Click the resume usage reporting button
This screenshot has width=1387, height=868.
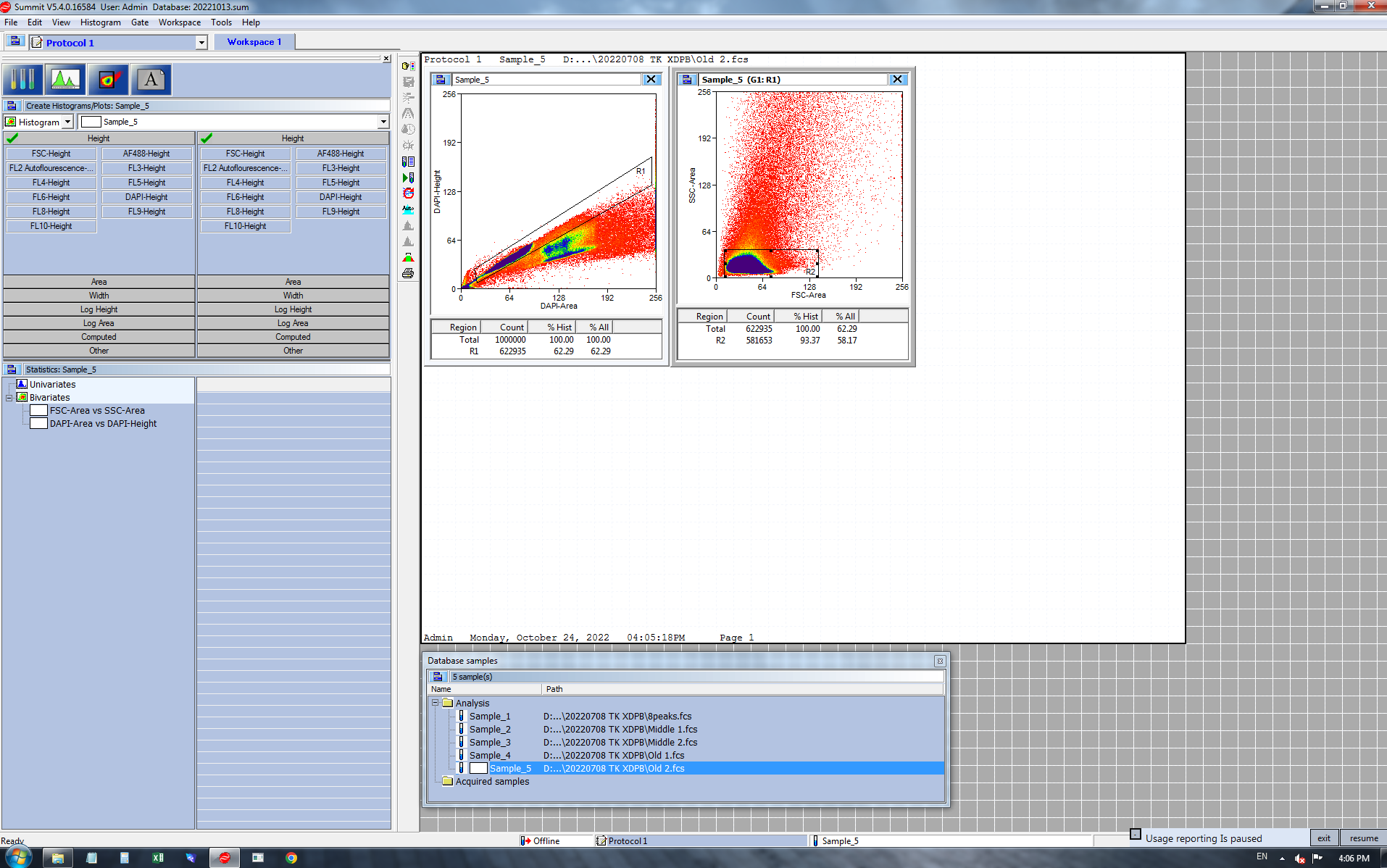click(x=1362, y=838)
